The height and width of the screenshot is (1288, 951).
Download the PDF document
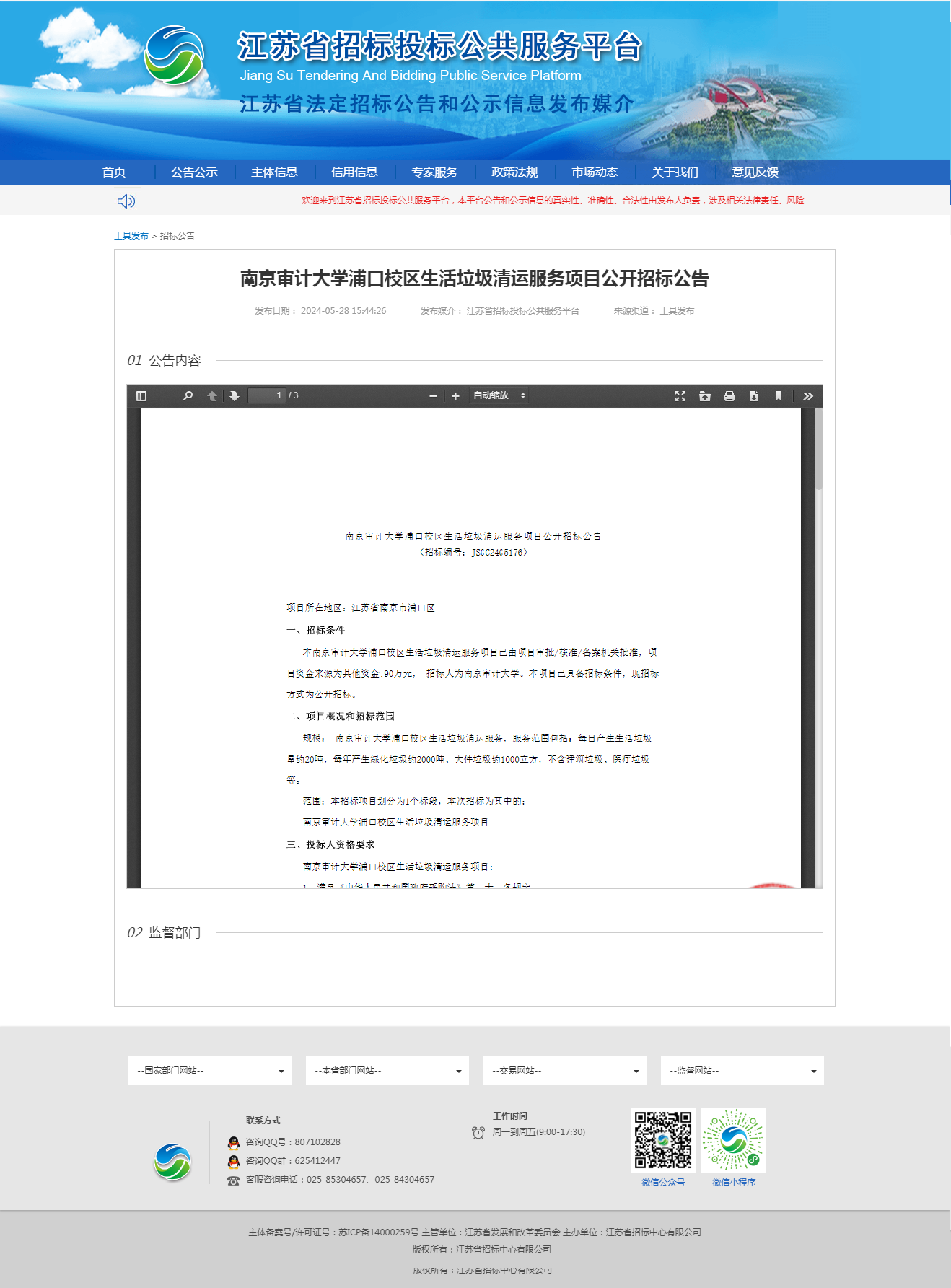tap(754, 395)
